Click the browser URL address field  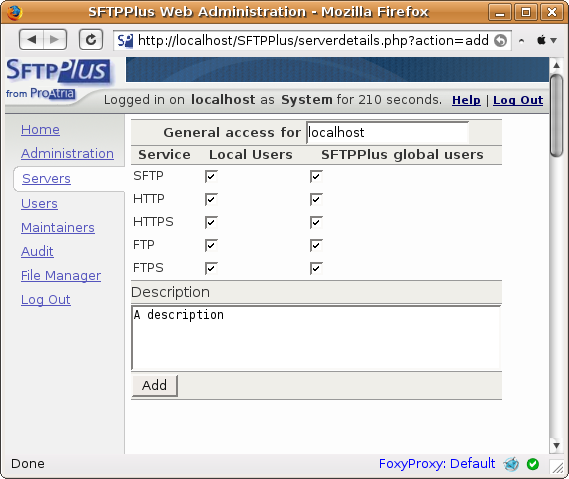pyautogui.click(x=313, y=40)
